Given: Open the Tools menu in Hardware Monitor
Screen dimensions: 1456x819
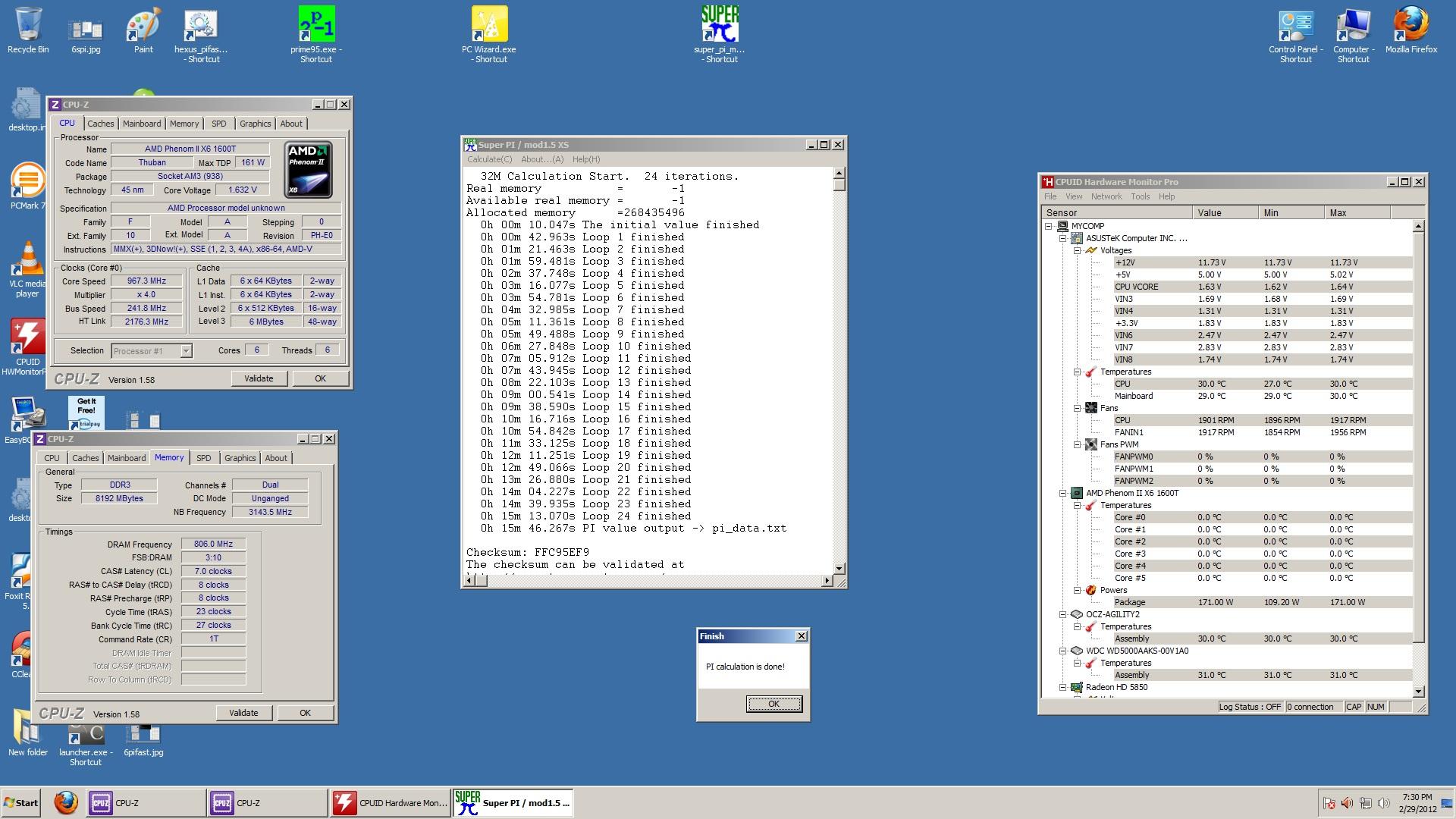Looking at the screenshot, I should [1141, 196].
